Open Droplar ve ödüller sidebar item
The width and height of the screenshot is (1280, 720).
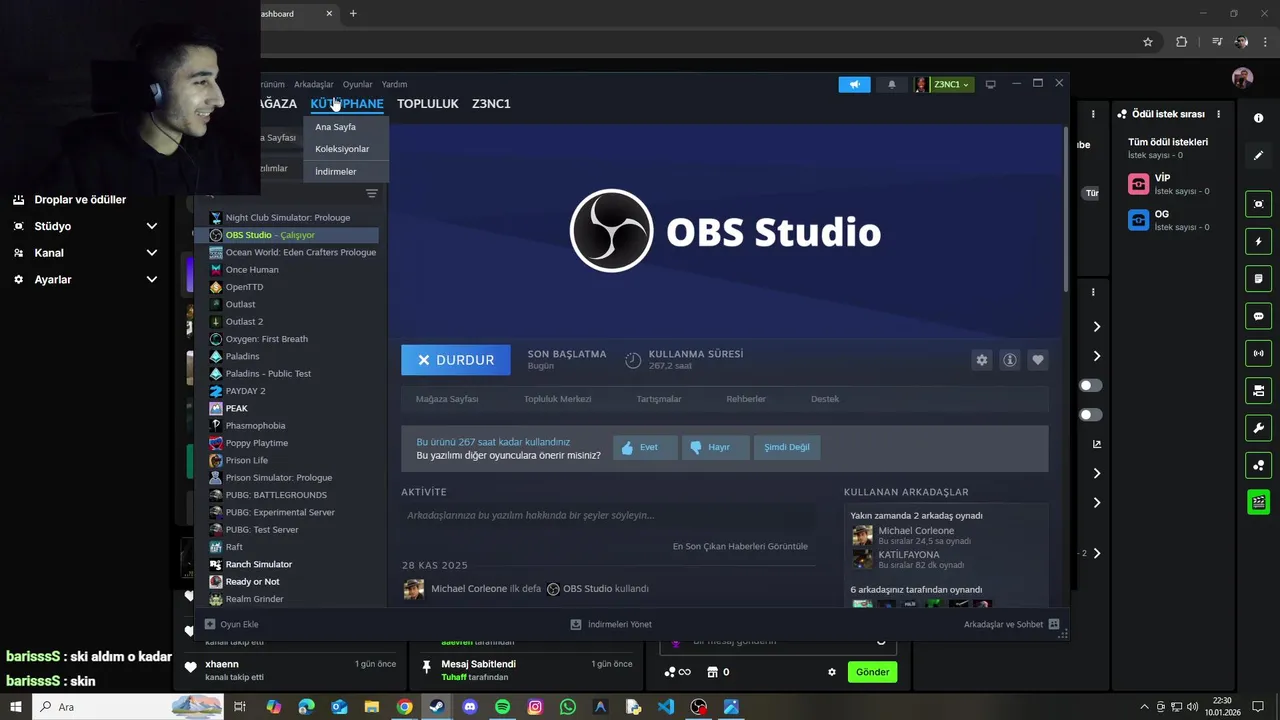click(80, 200)
